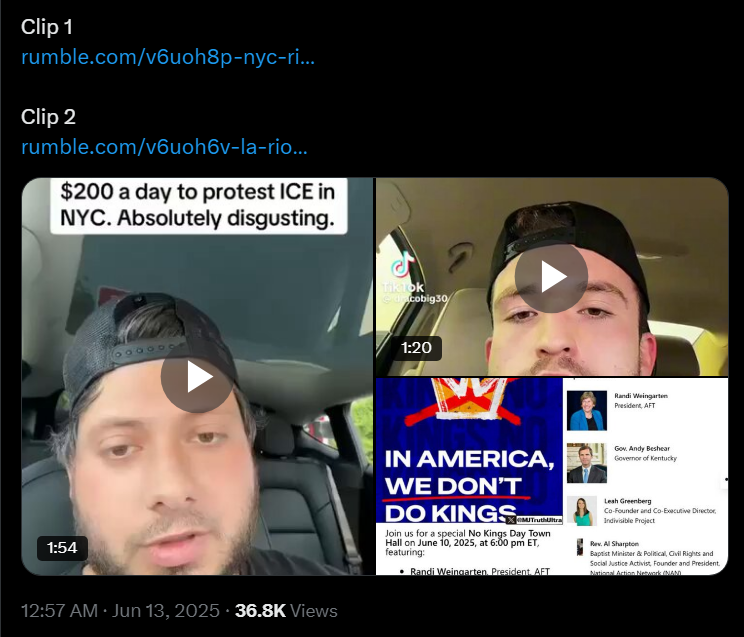The width and height of the screenshot is (744, 637).
Task: Click the 'IN AMERICA, WE DON'T DO KINGS' headline
Action: [469, 485]
